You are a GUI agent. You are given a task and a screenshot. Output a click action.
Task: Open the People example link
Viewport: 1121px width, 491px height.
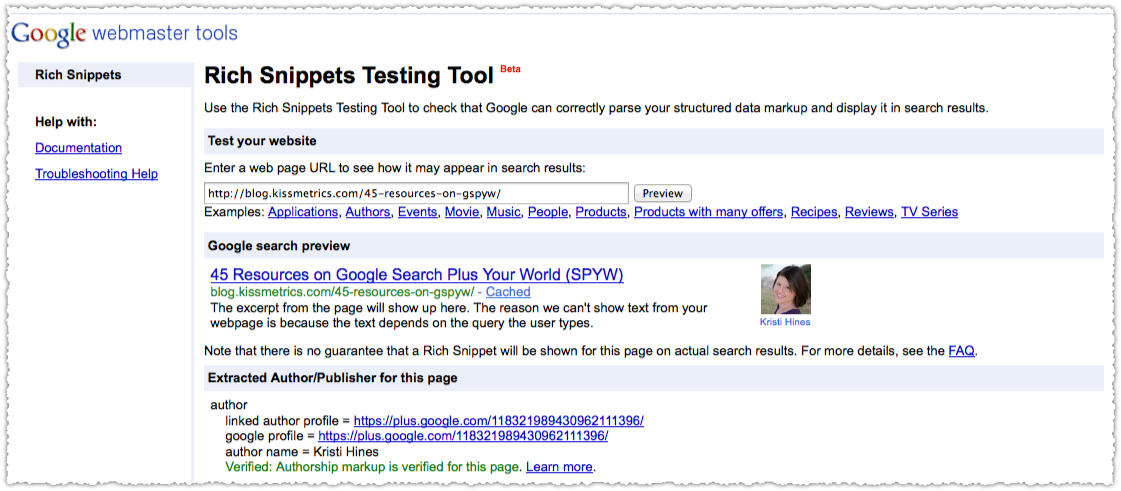[548, 212]
